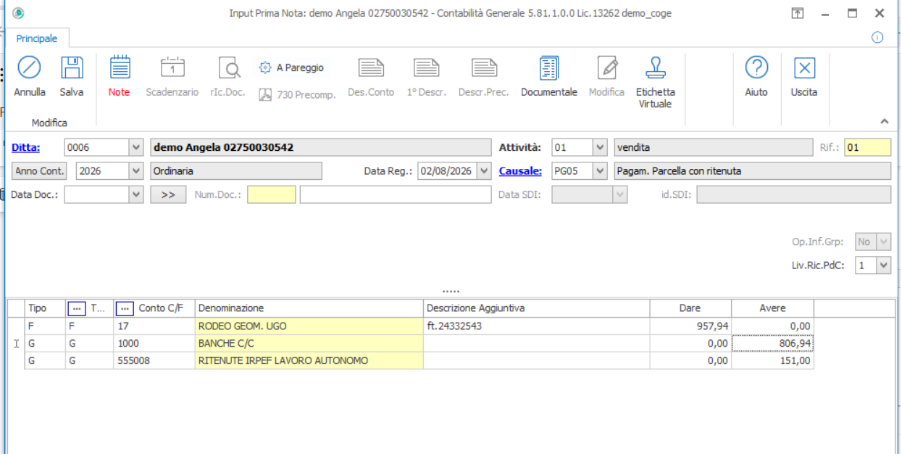The width and height of the screenshot is (901, 454).
Task: Click the Rif. input field
Action: tap(868, 148)
